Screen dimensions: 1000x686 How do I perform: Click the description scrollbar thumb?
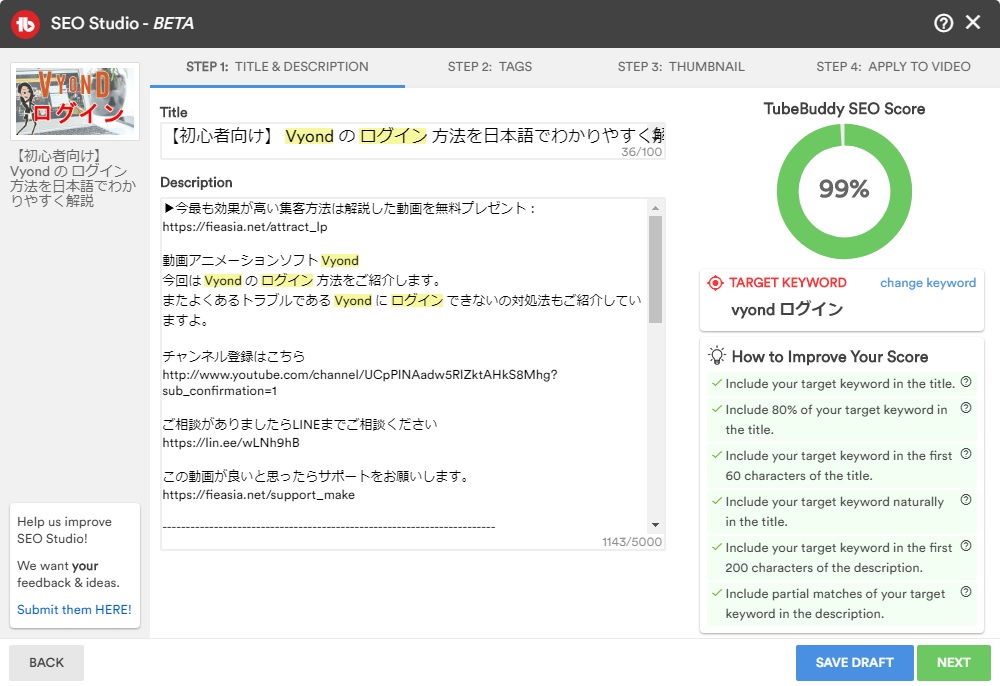click(x=655, y=269)
